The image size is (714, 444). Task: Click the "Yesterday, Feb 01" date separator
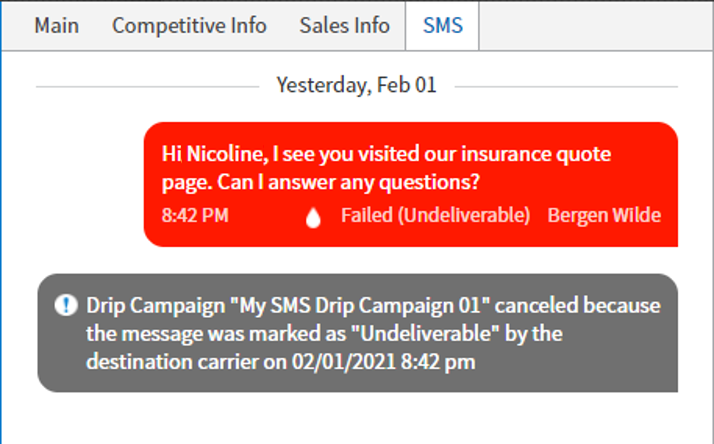coord(357,85)
